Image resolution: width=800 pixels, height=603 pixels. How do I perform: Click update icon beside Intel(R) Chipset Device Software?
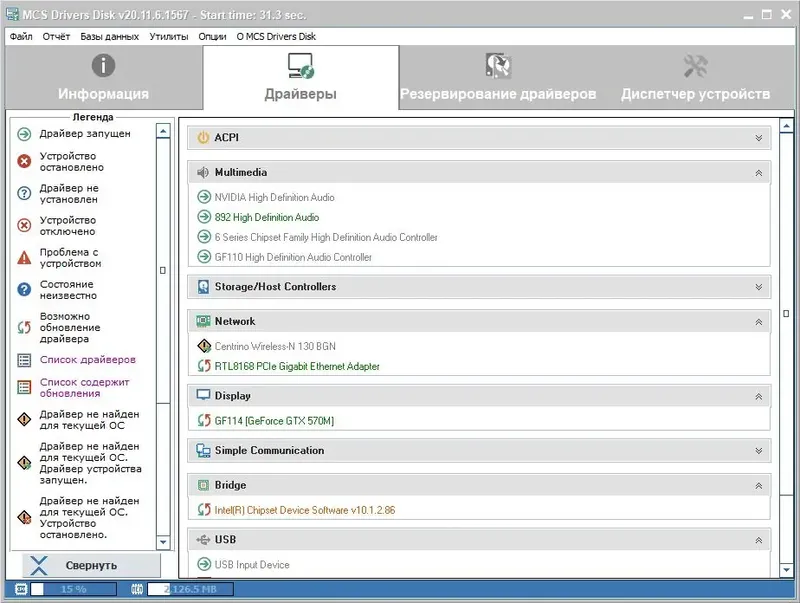(204, 509)
